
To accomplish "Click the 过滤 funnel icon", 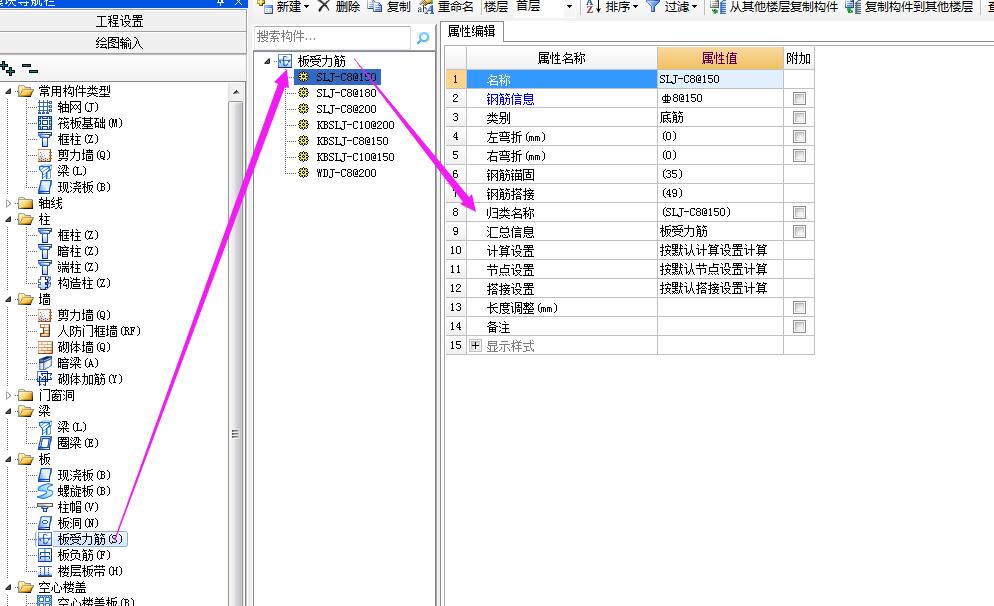I will (x=652, y=6).
